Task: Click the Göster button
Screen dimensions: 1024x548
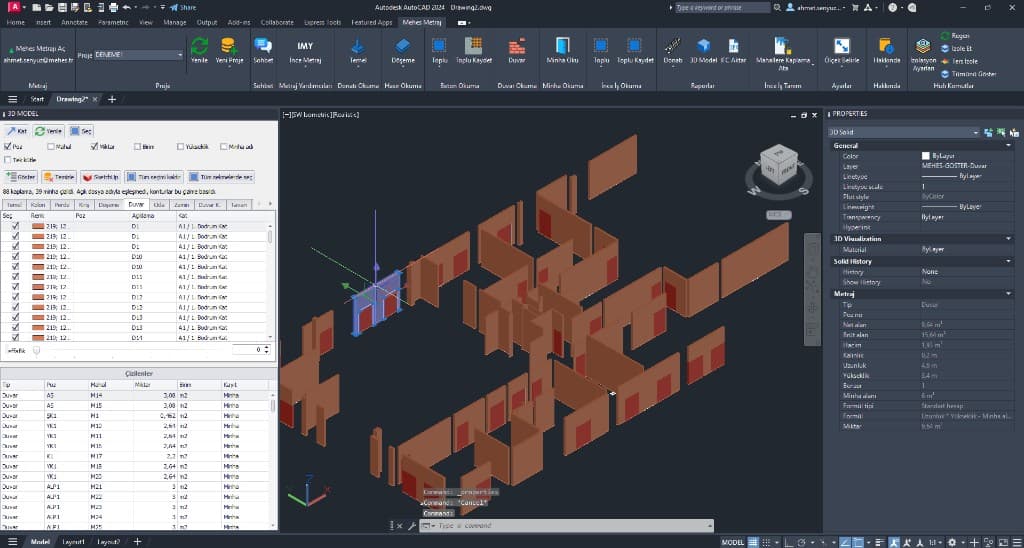Action: [21, 177]
